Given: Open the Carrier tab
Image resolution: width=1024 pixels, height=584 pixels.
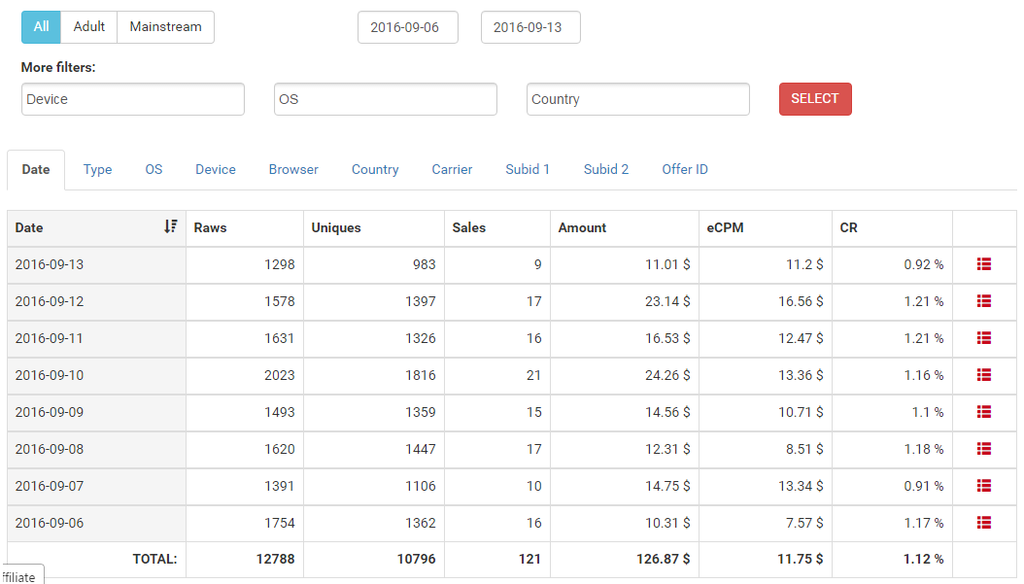Looking at the screenshot, I should pos(452,170).
